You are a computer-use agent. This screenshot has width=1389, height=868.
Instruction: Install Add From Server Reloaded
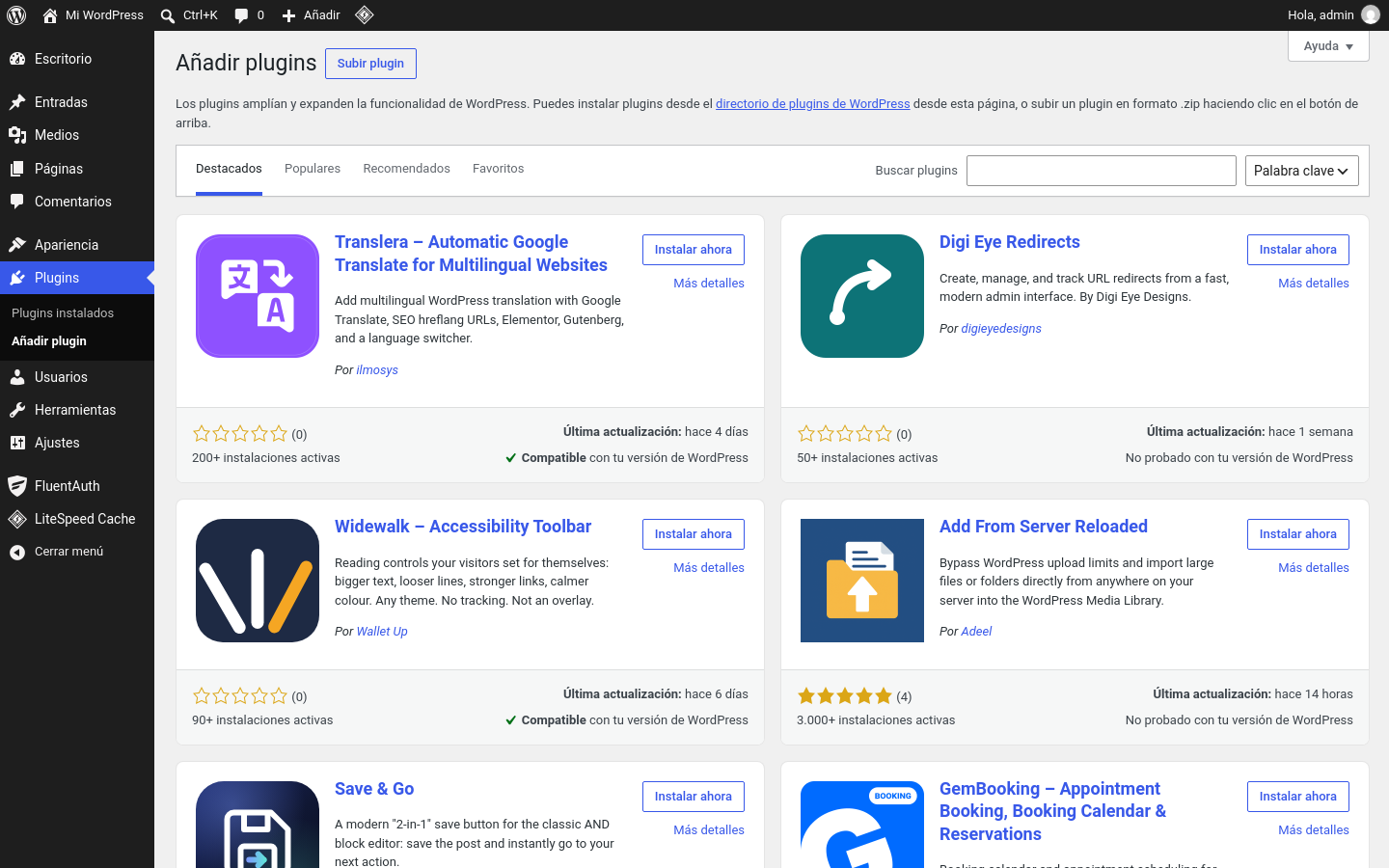(1298, 534)
